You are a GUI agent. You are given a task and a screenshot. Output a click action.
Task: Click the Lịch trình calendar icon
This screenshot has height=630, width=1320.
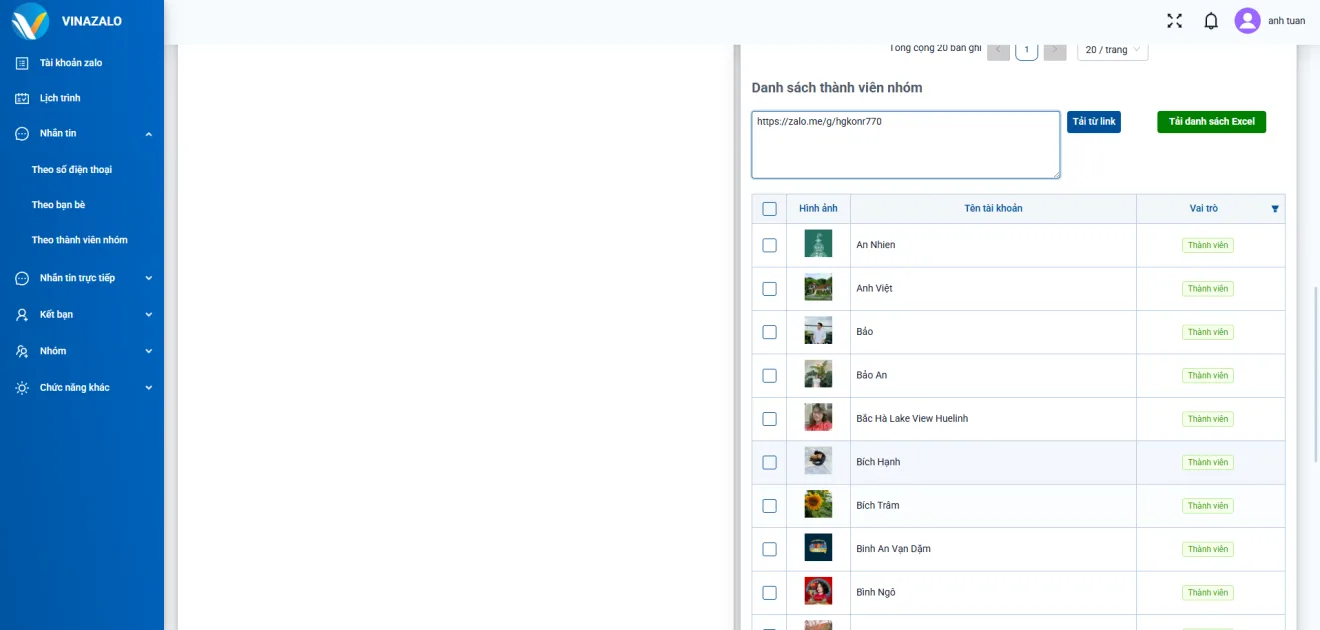(x=22, y=98)
